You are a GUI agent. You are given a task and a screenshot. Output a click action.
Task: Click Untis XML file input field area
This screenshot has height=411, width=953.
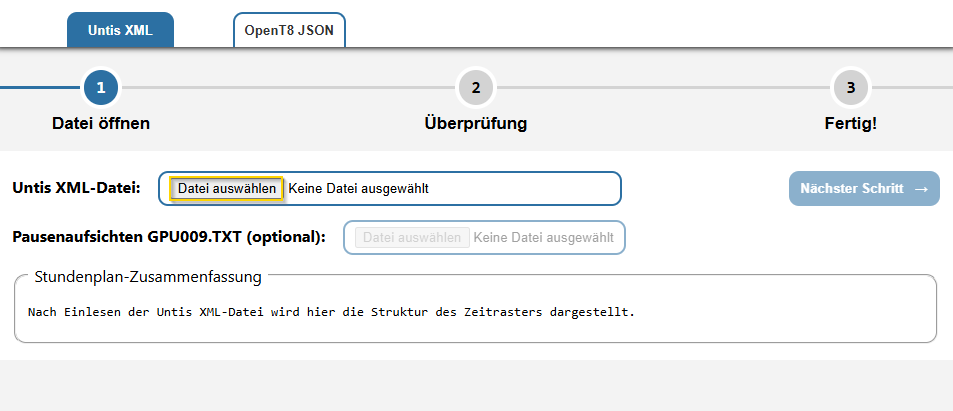tap(390, 188)
